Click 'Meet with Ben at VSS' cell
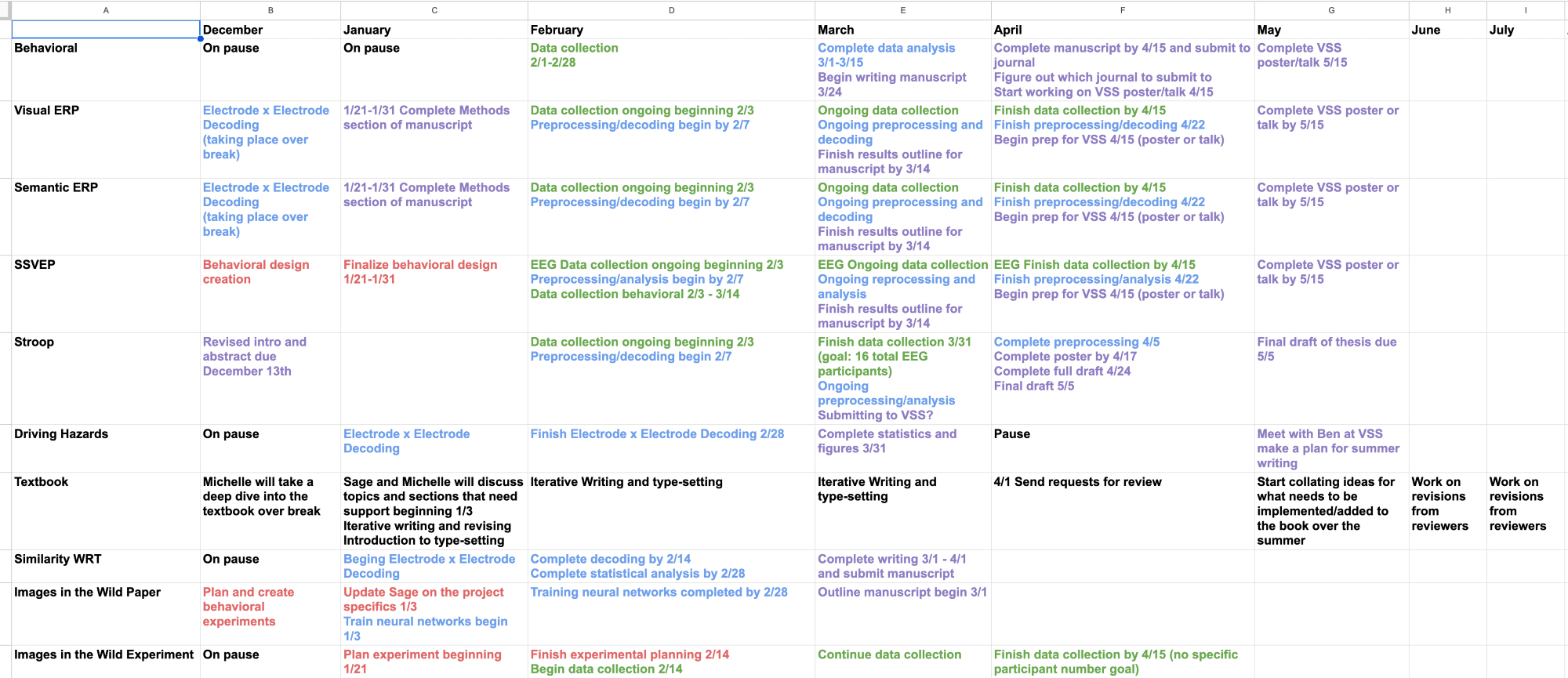 tap(1330, 448)
